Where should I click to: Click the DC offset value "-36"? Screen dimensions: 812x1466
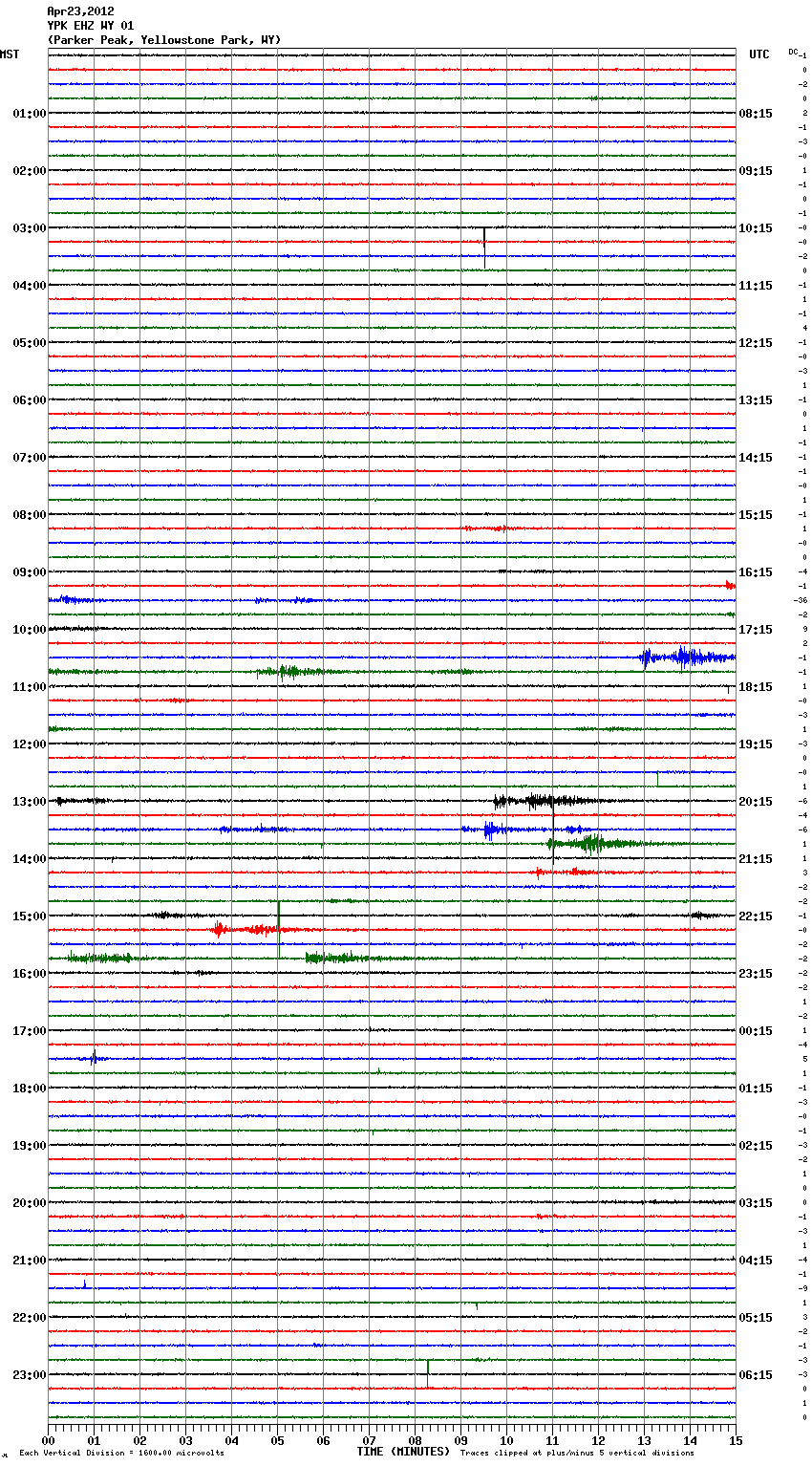[801, 600]
